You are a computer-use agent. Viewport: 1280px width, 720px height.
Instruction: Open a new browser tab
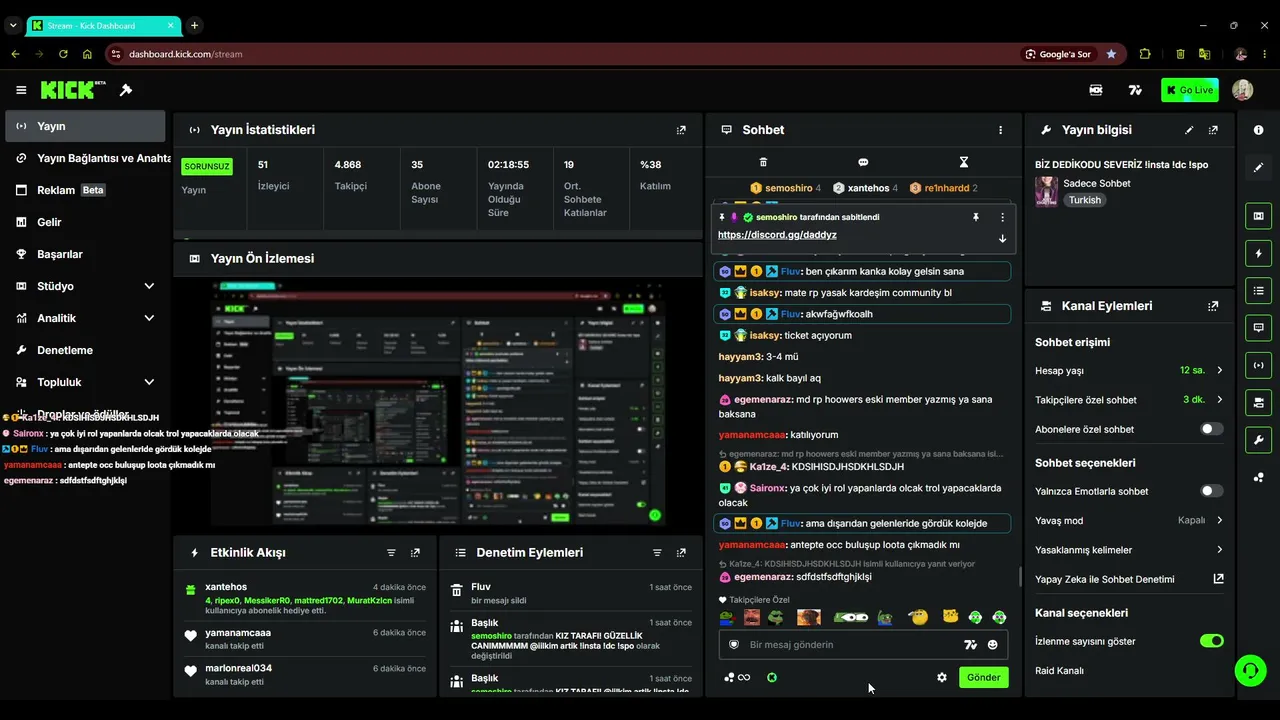click(194, 25)
